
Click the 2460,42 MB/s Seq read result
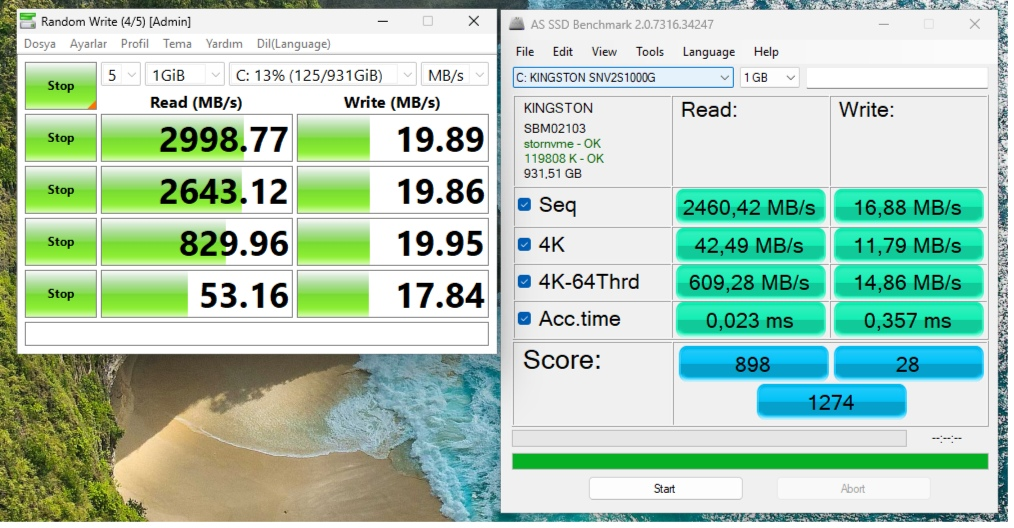[x=750, y=207]
